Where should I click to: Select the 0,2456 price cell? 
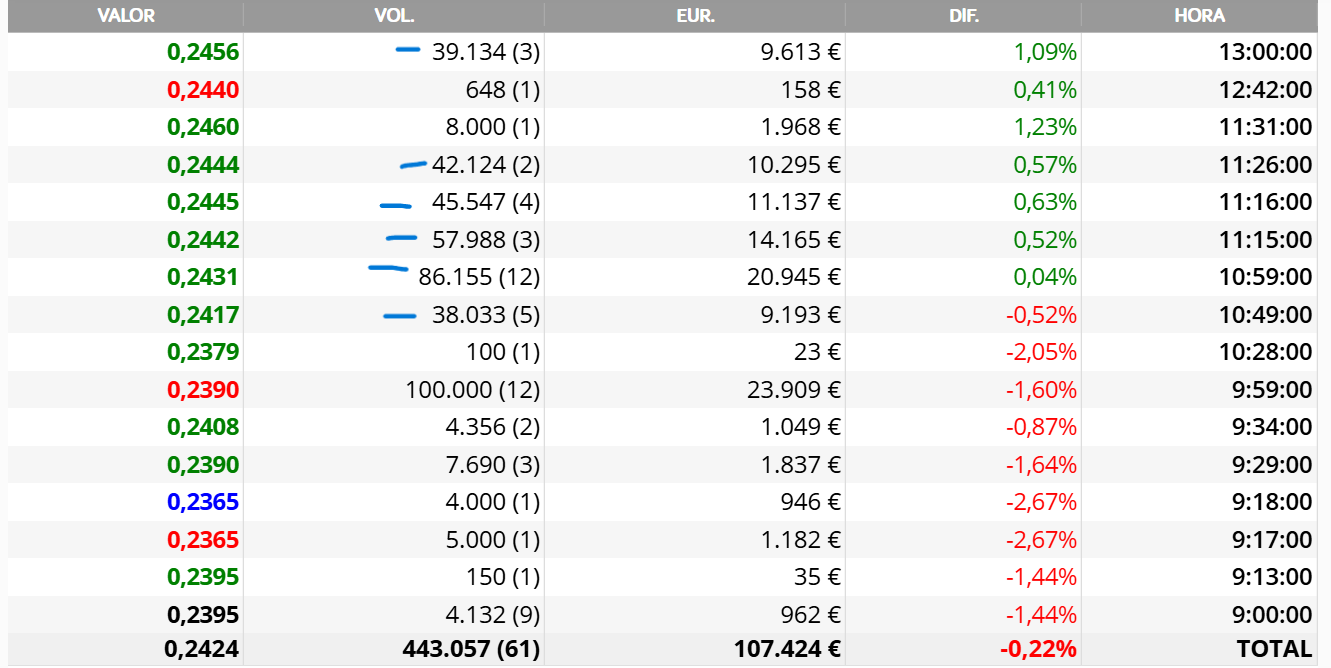[x=203, y=52]
